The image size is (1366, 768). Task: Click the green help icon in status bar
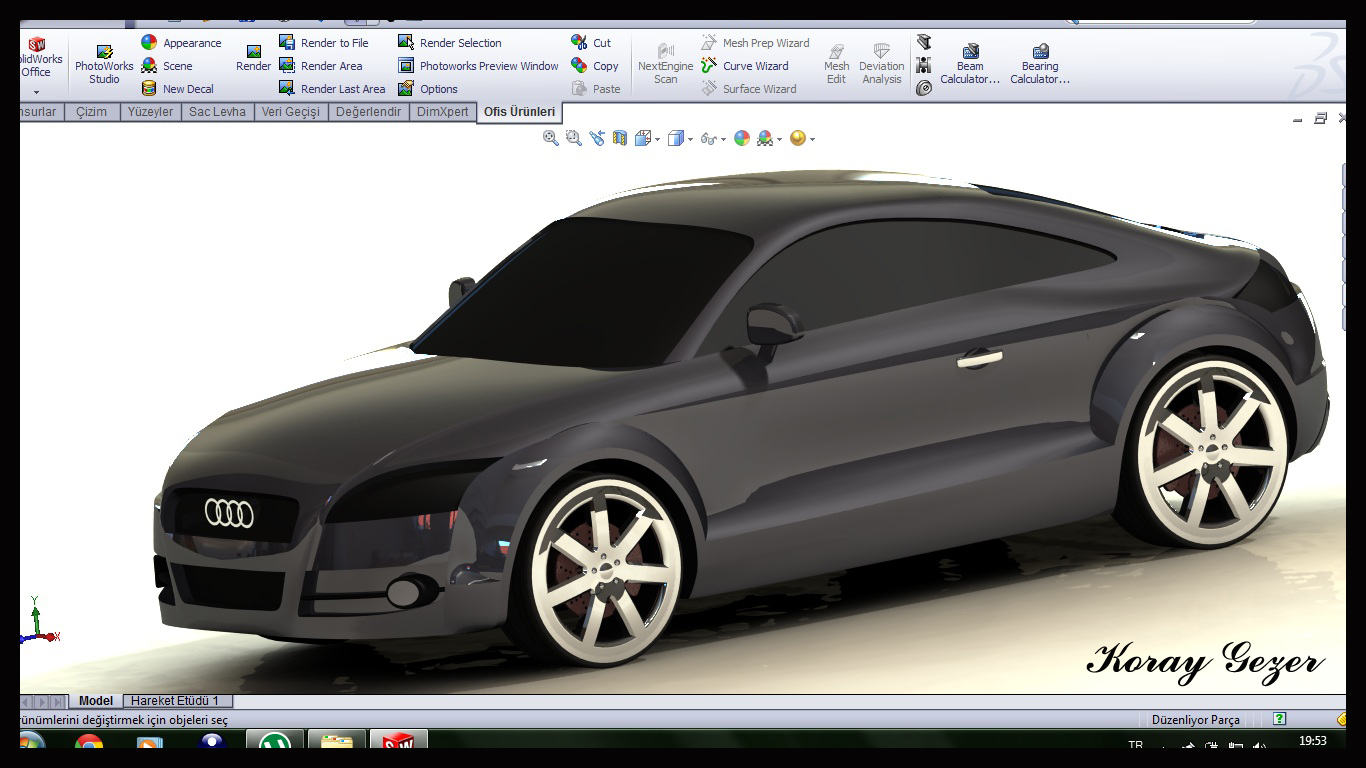(x=1280, y=719)
